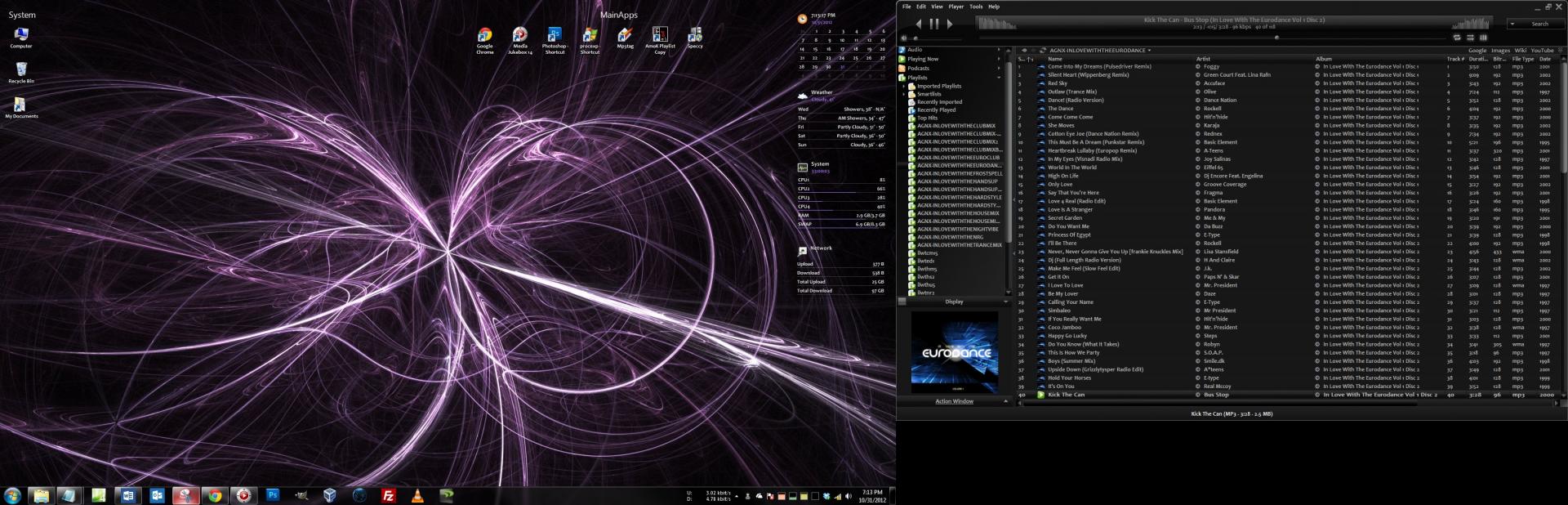Click the volume speaker icon
This screenshot has width=1568, height=505.
904,38
